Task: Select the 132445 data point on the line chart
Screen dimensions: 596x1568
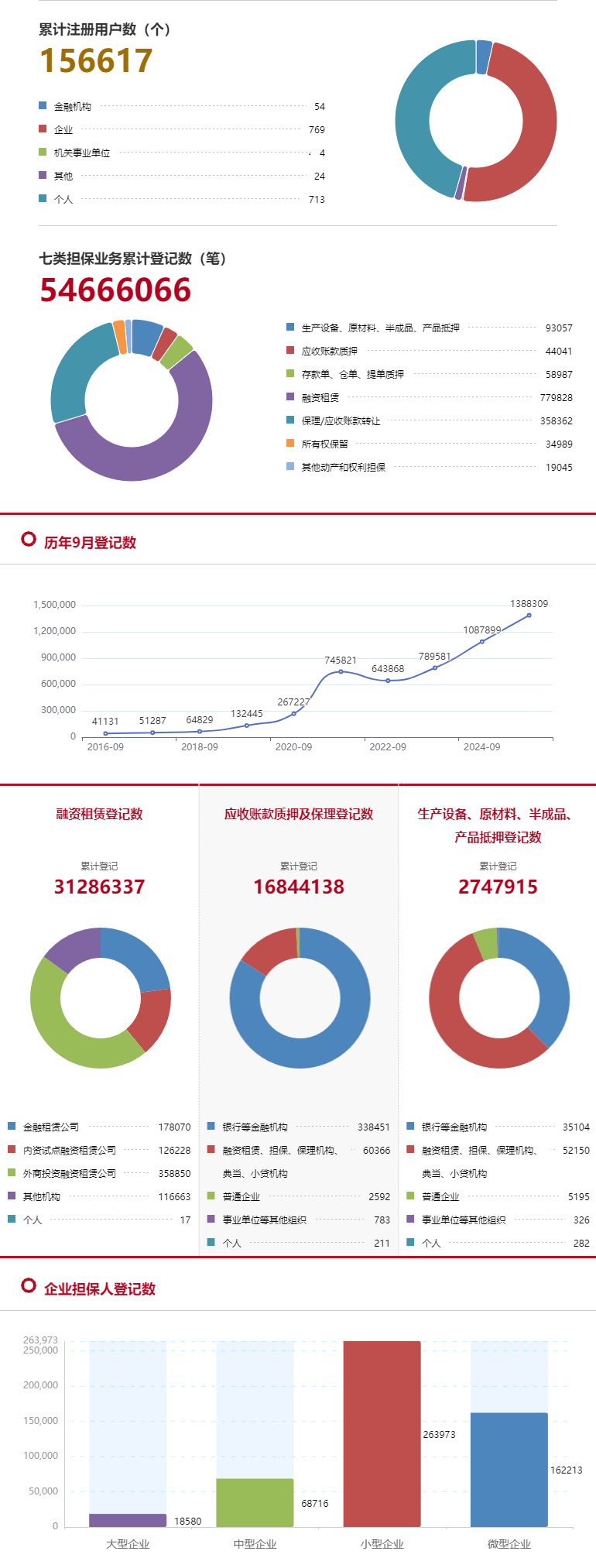Action: [247, 726]
